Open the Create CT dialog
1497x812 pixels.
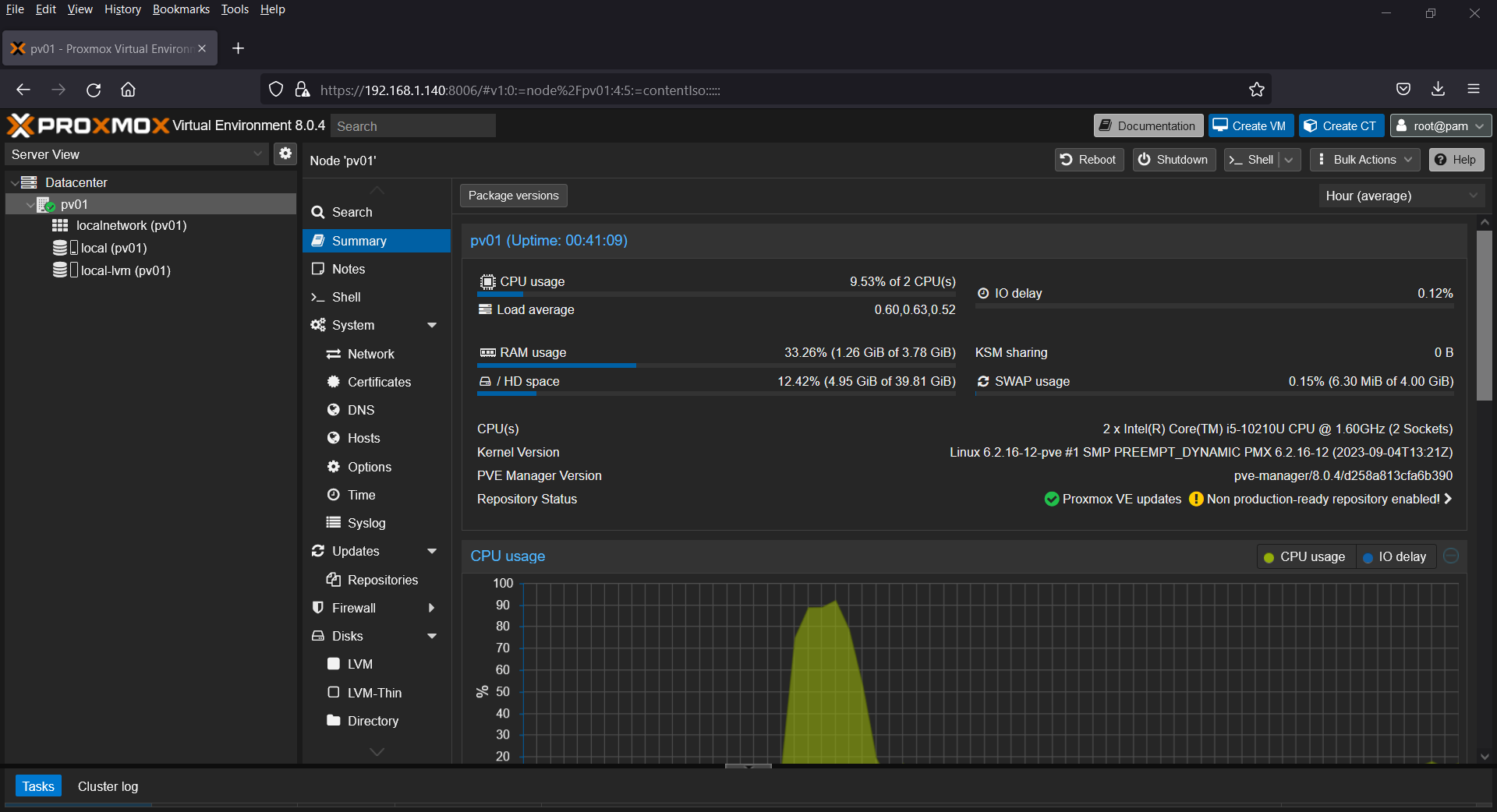pyautogui.click(x=1341, y=126)
